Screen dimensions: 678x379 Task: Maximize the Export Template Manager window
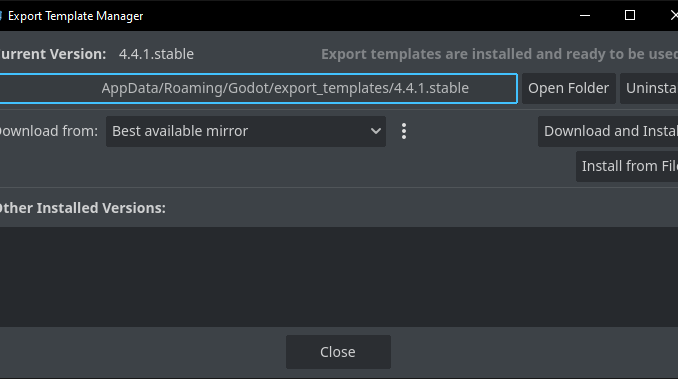pos(630,16)
